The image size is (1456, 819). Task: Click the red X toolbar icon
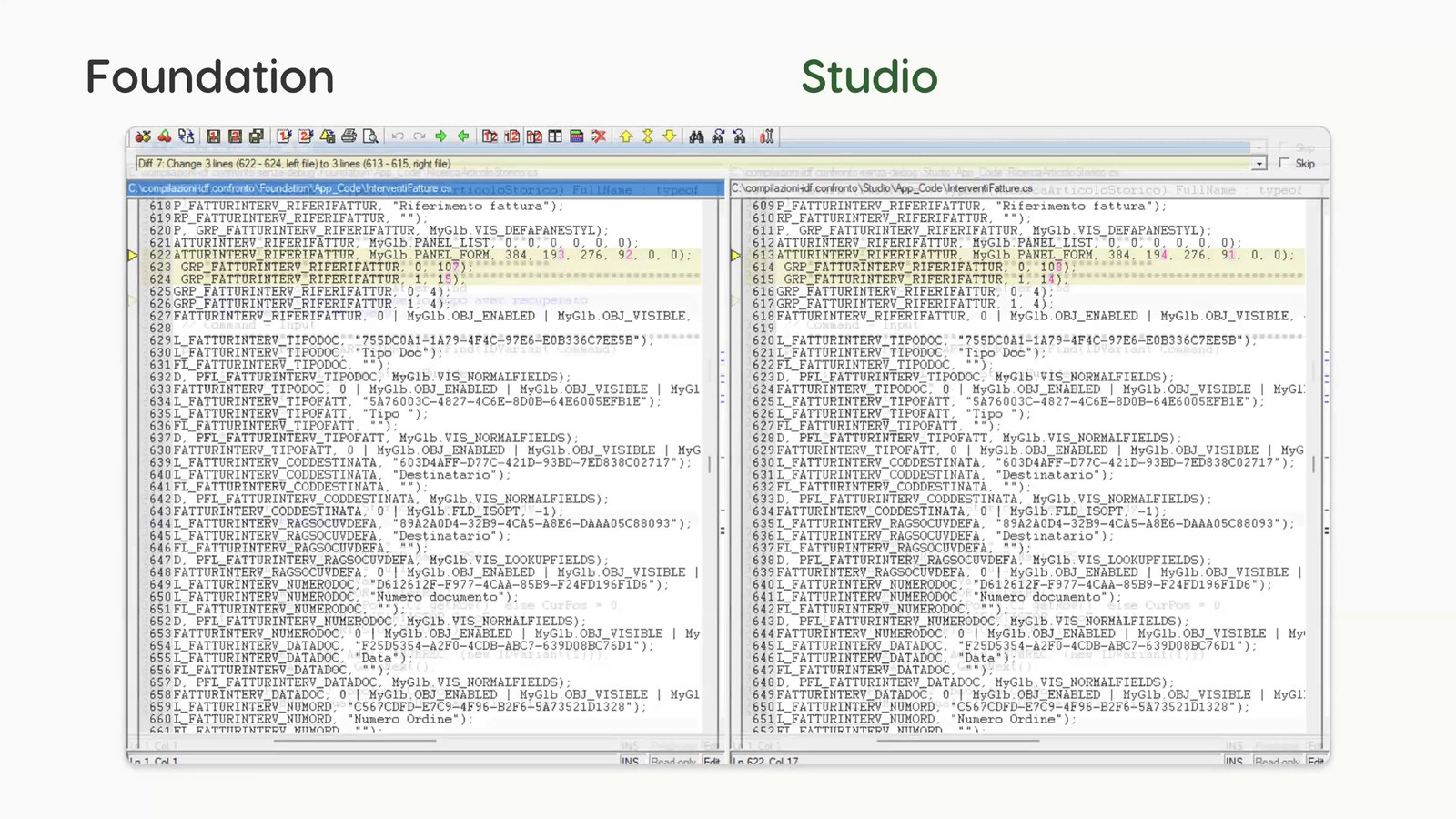coord(599,136)
